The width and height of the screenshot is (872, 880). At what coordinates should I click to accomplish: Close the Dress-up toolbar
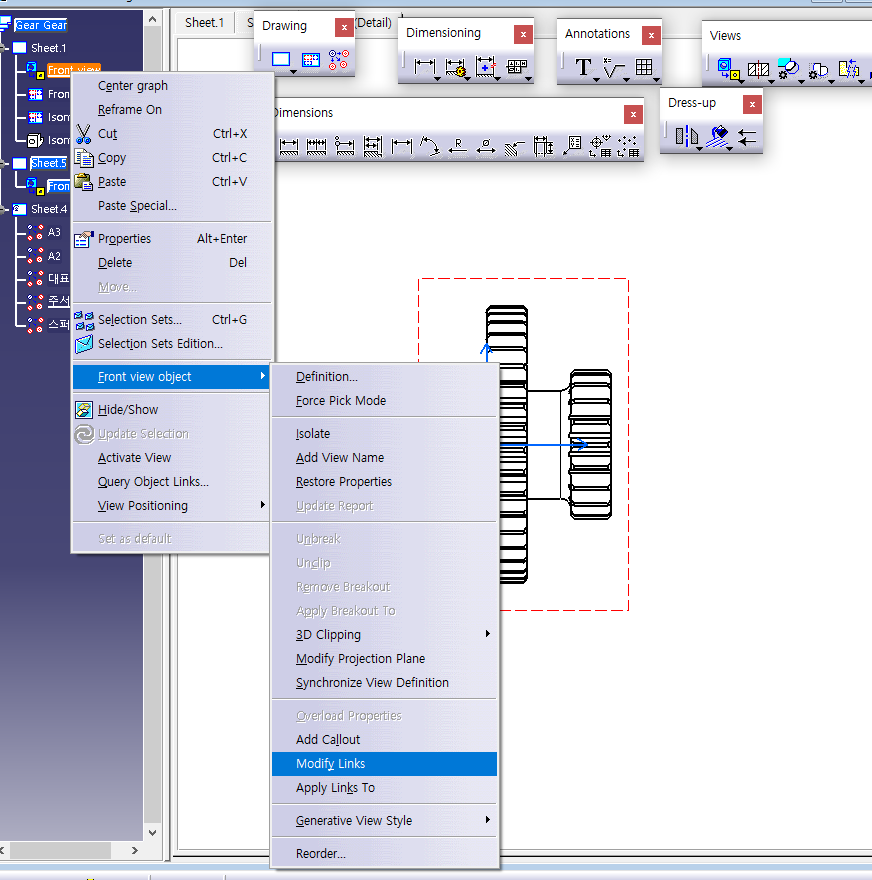[752, 104]
